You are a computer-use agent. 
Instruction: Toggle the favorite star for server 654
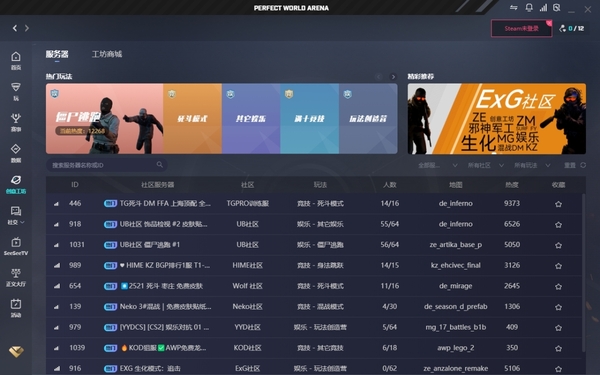[x=558, y=286]
